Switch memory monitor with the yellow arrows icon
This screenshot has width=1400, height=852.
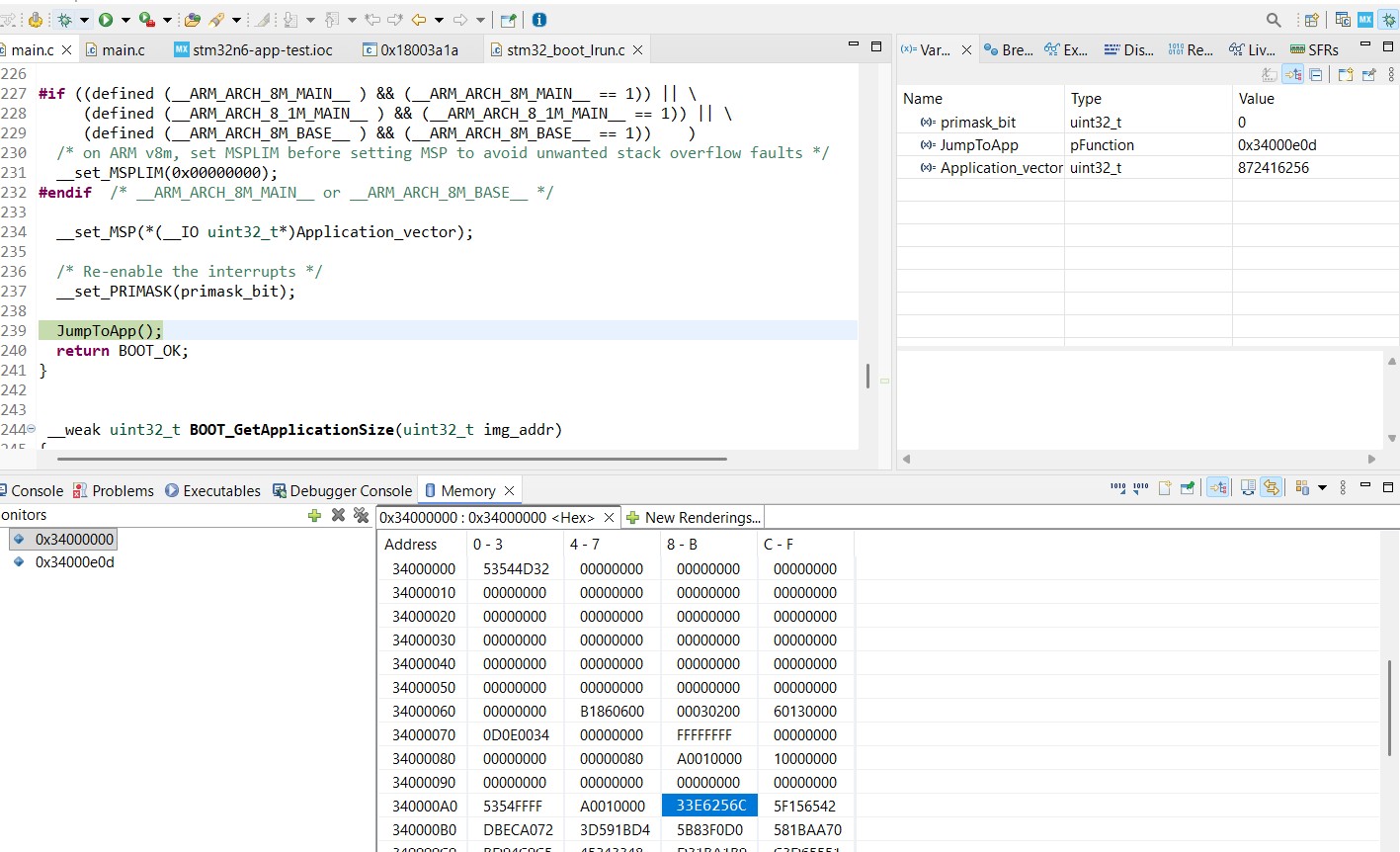click(1272, 486)
